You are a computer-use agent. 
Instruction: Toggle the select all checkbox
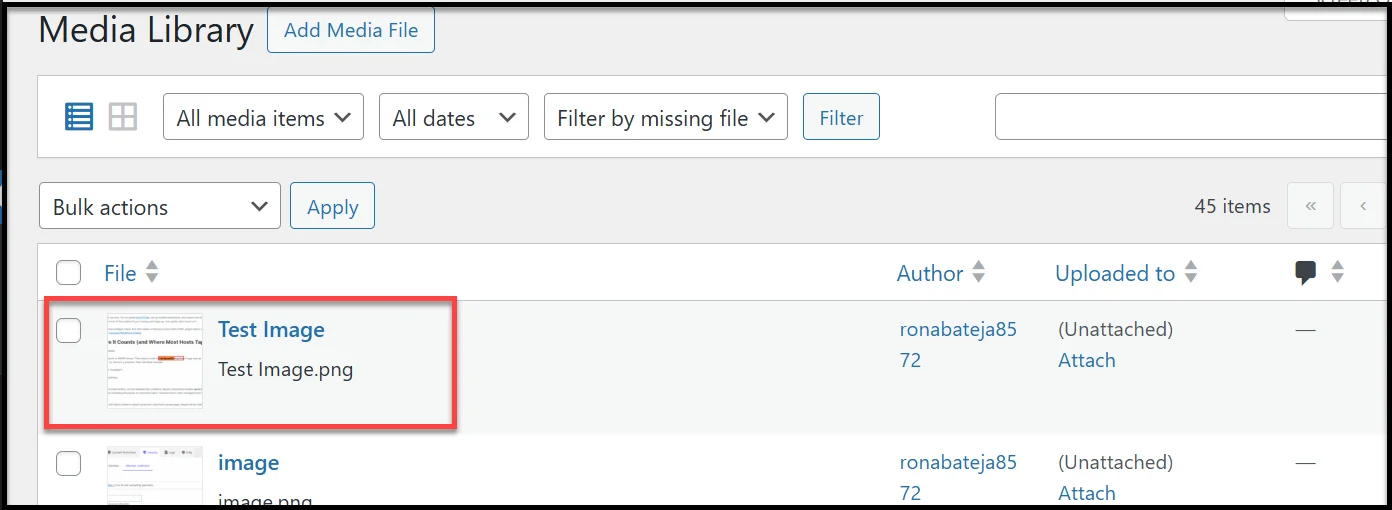(x=68, y=272)
